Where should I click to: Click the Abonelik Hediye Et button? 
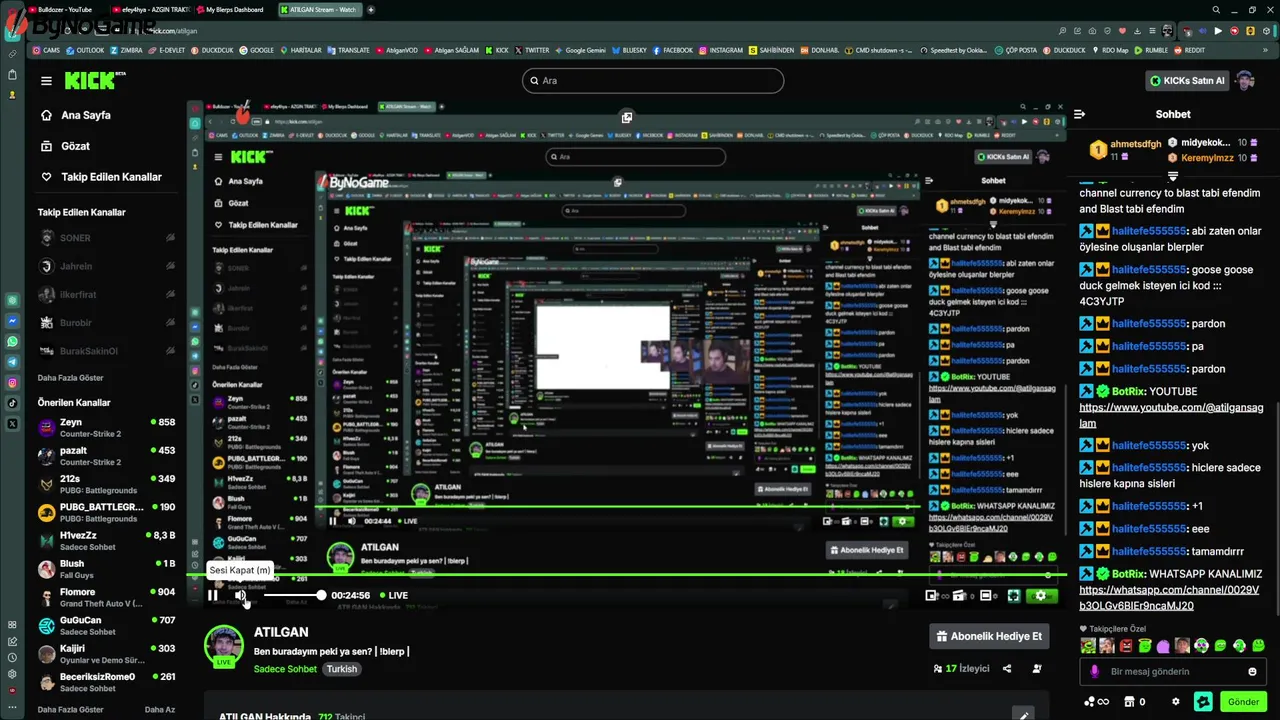coord(989,636)
